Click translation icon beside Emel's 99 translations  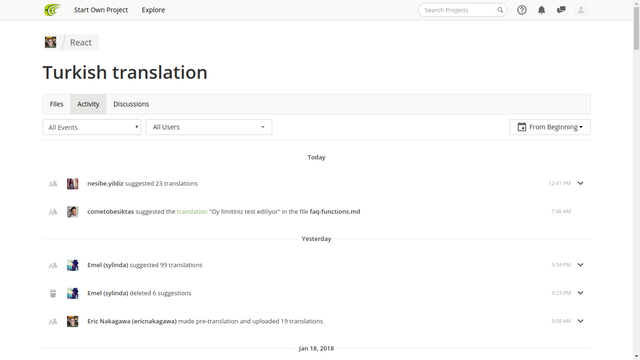(x=53, y=266)
